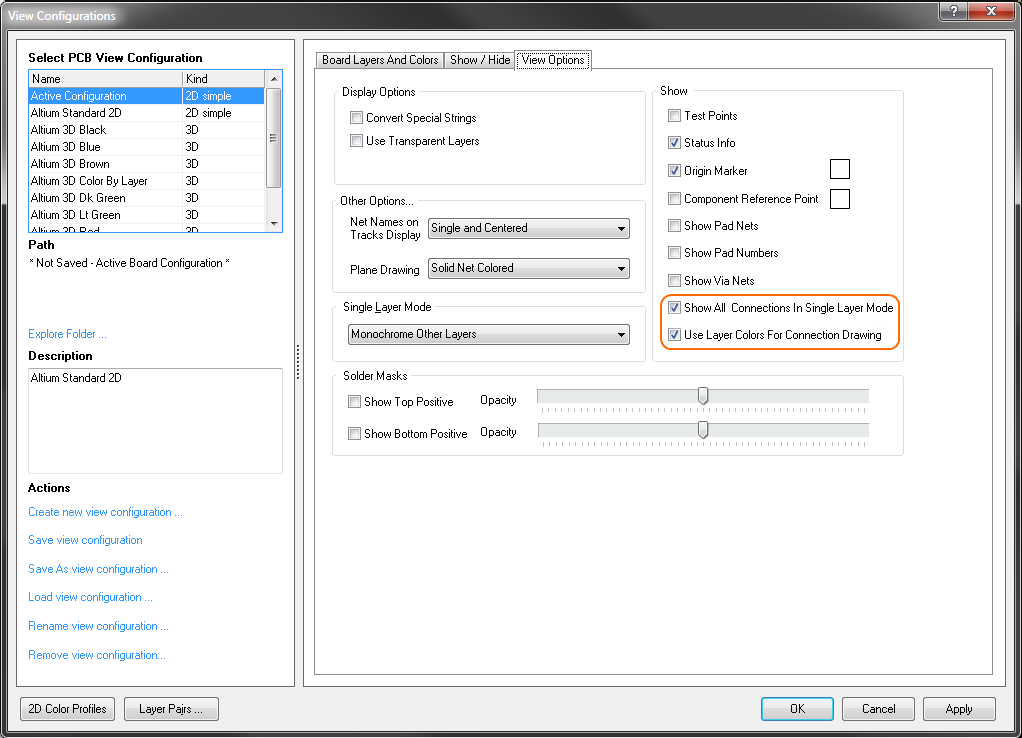
Task: Open Single Layer Mode dropdown
Action: click(489, 334)
